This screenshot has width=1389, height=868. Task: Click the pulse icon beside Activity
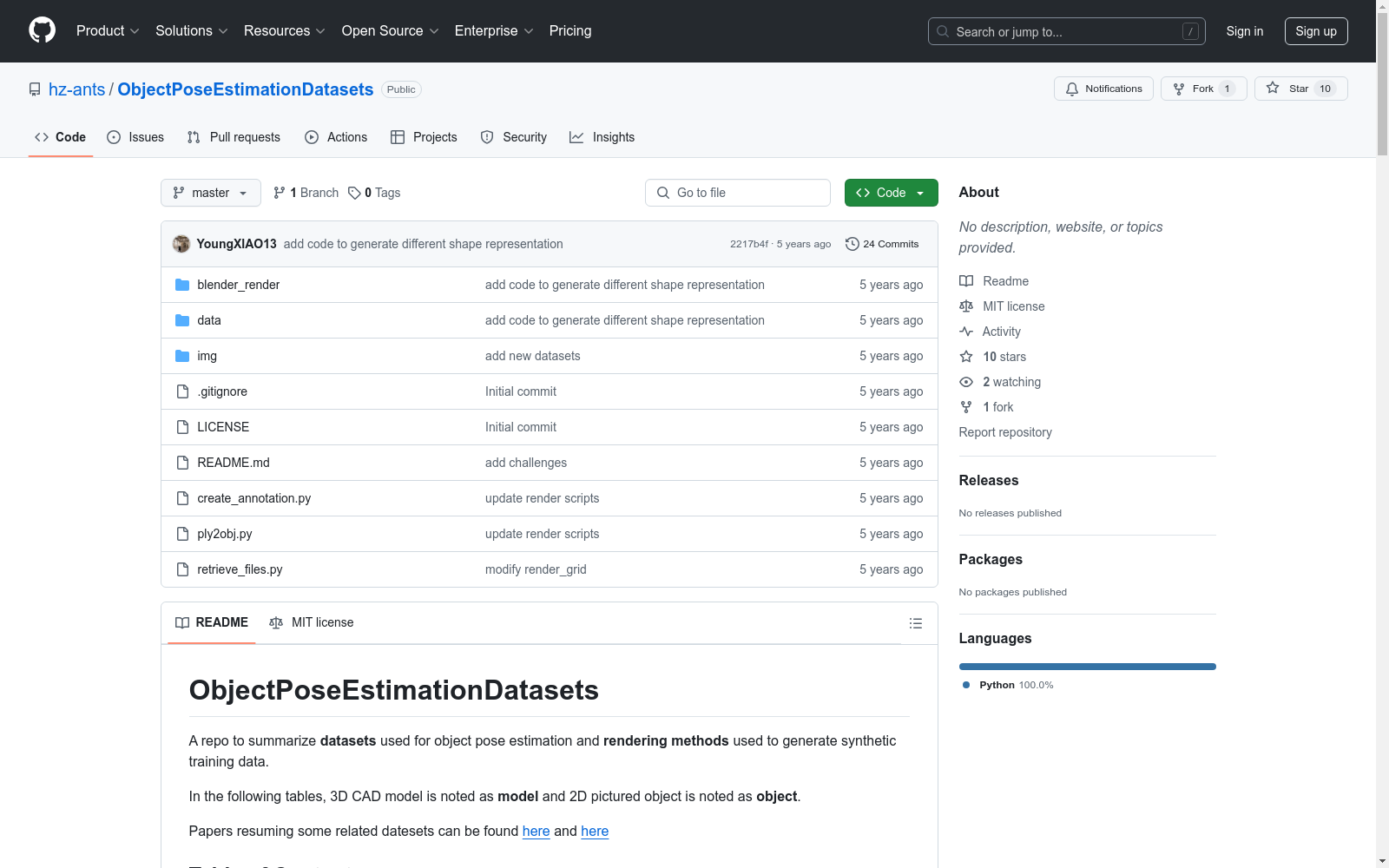click(966, 332)
